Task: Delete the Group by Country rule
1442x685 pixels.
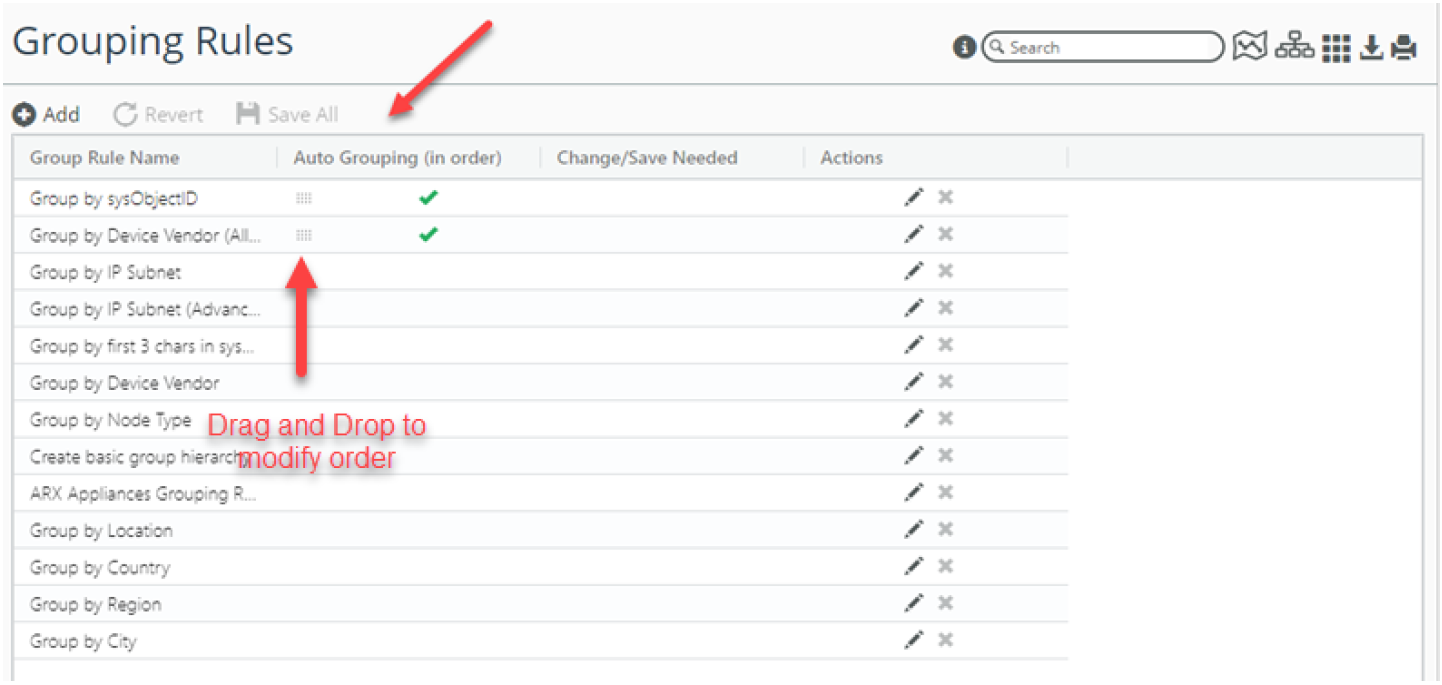Action: click(945, 567)
